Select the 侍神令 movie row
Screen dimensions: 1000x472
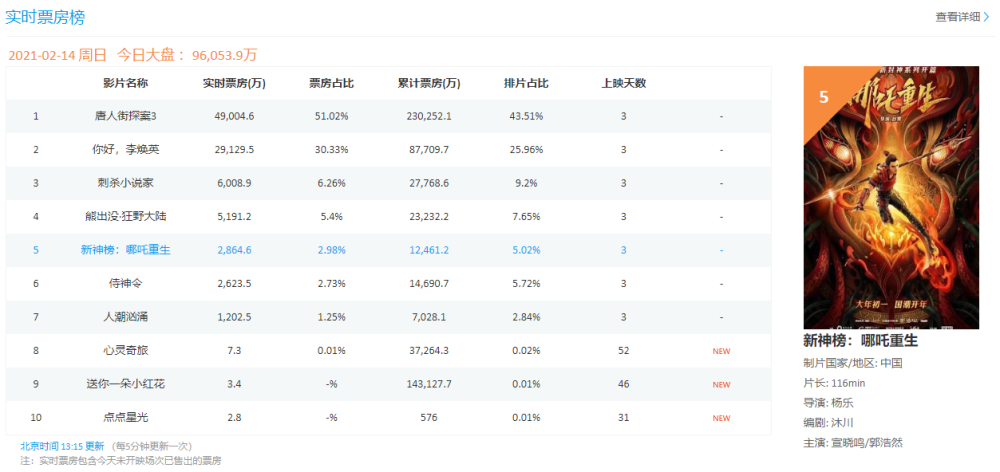[x=388, y=284]
